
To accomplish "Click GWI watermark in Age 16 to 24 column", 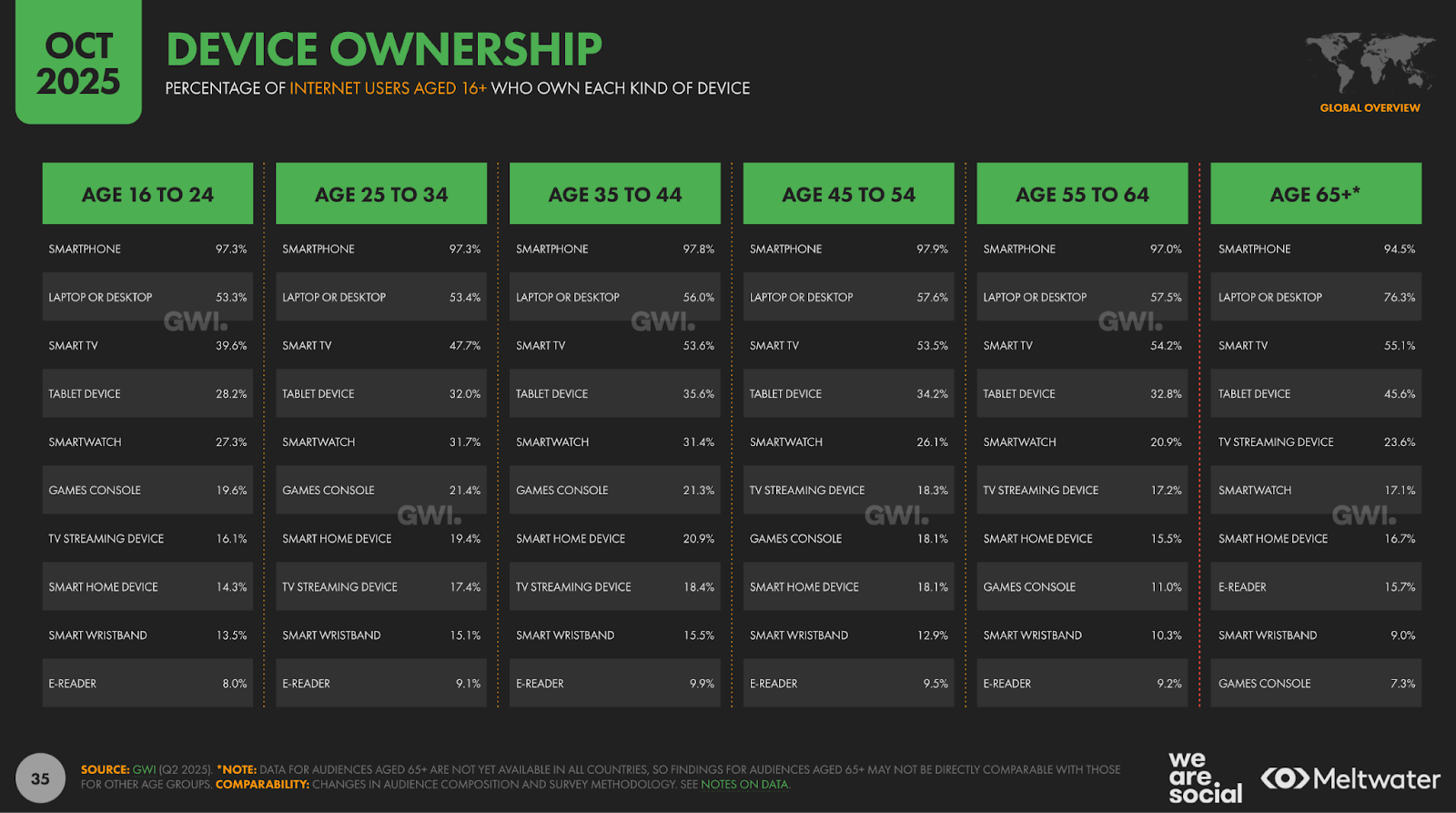I will [195, 321].
